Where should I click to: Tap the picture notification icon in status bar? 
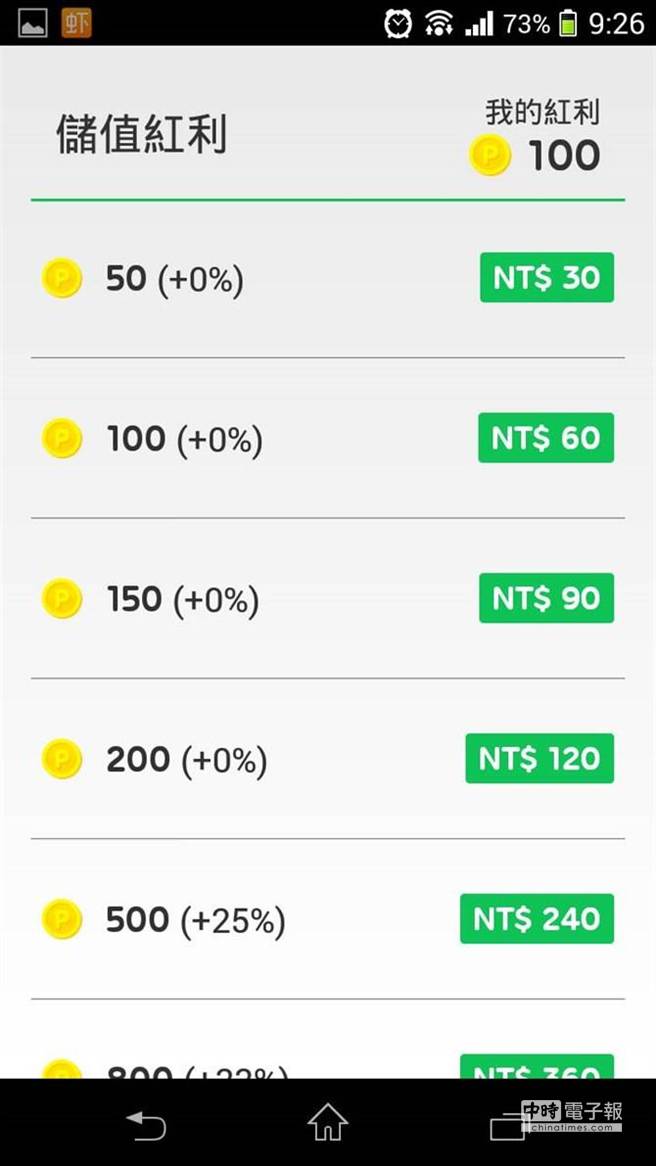32,22
